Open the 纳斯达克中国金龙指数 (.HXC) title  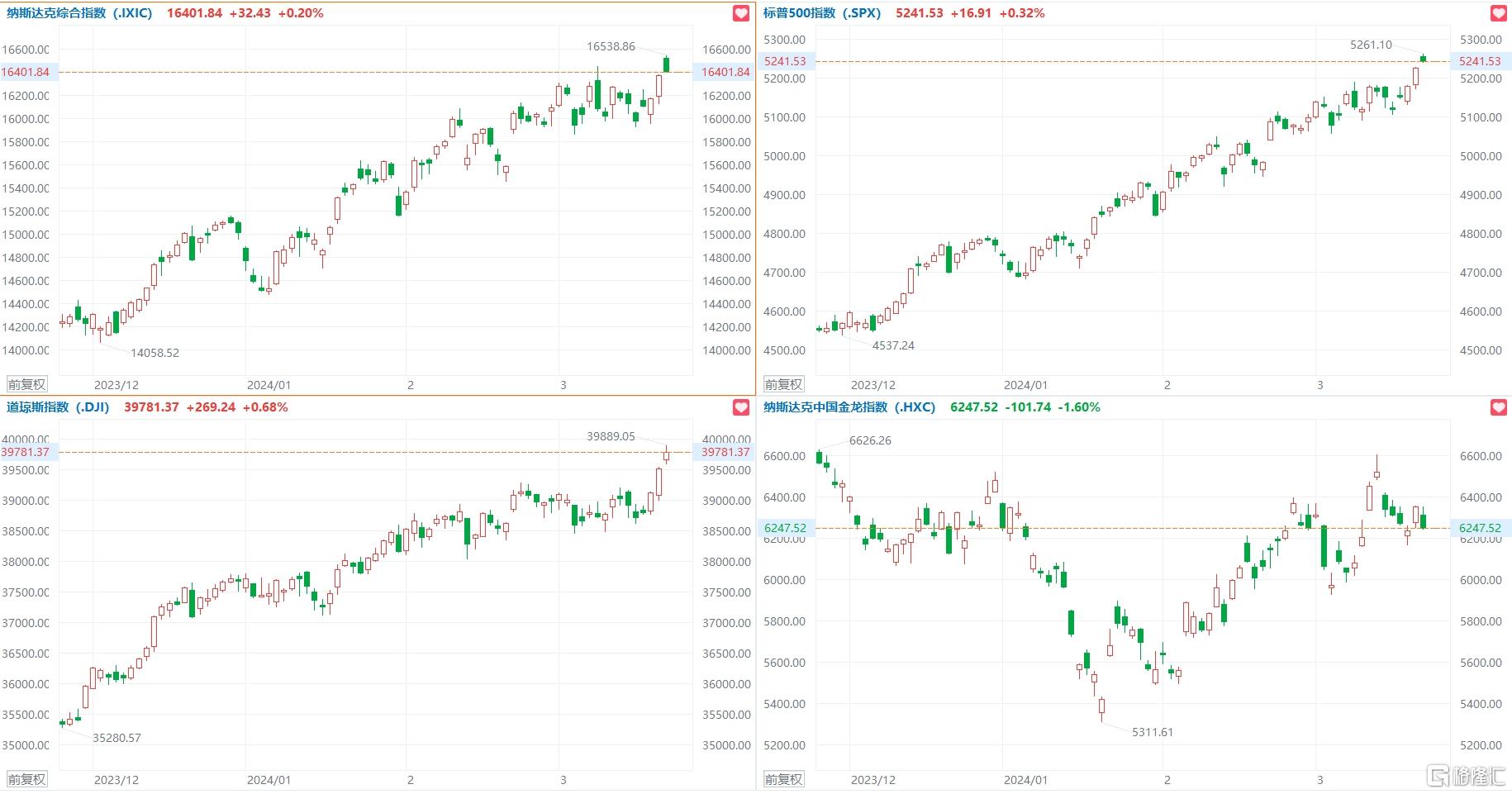(849, 407)
